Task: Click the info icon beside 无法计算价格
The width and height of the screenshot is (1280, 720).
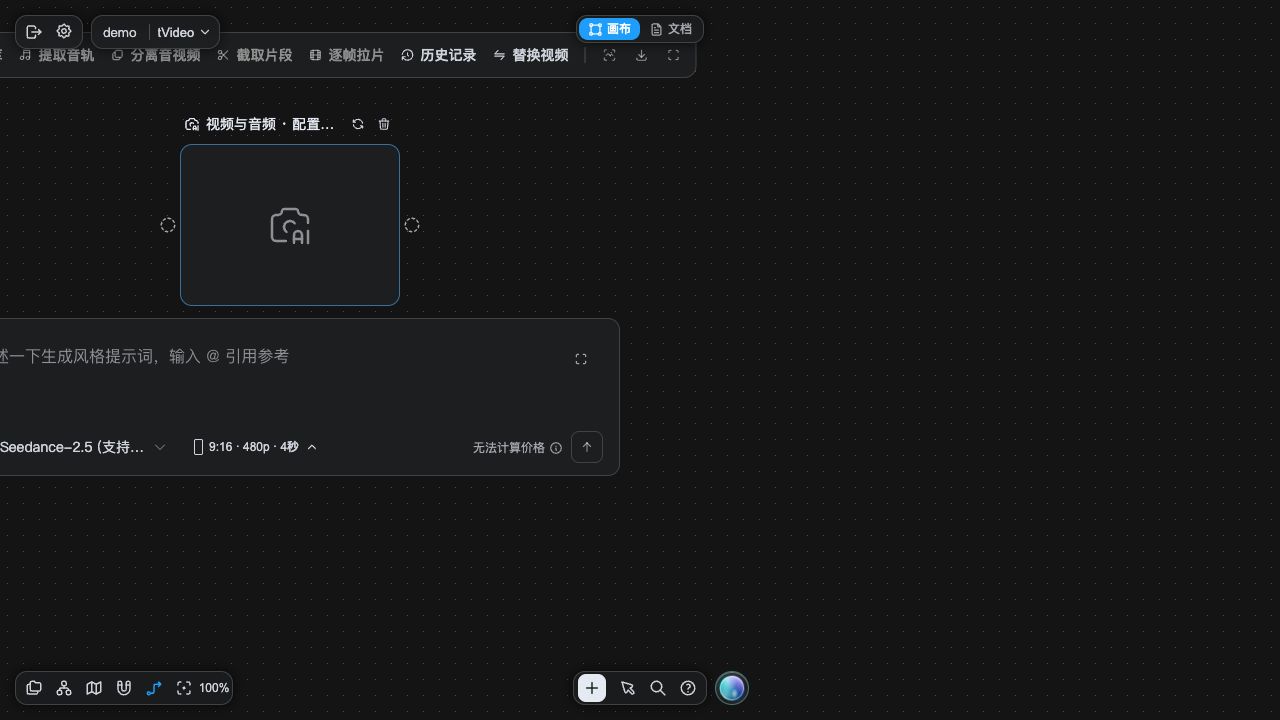Action: coord(556,448)
